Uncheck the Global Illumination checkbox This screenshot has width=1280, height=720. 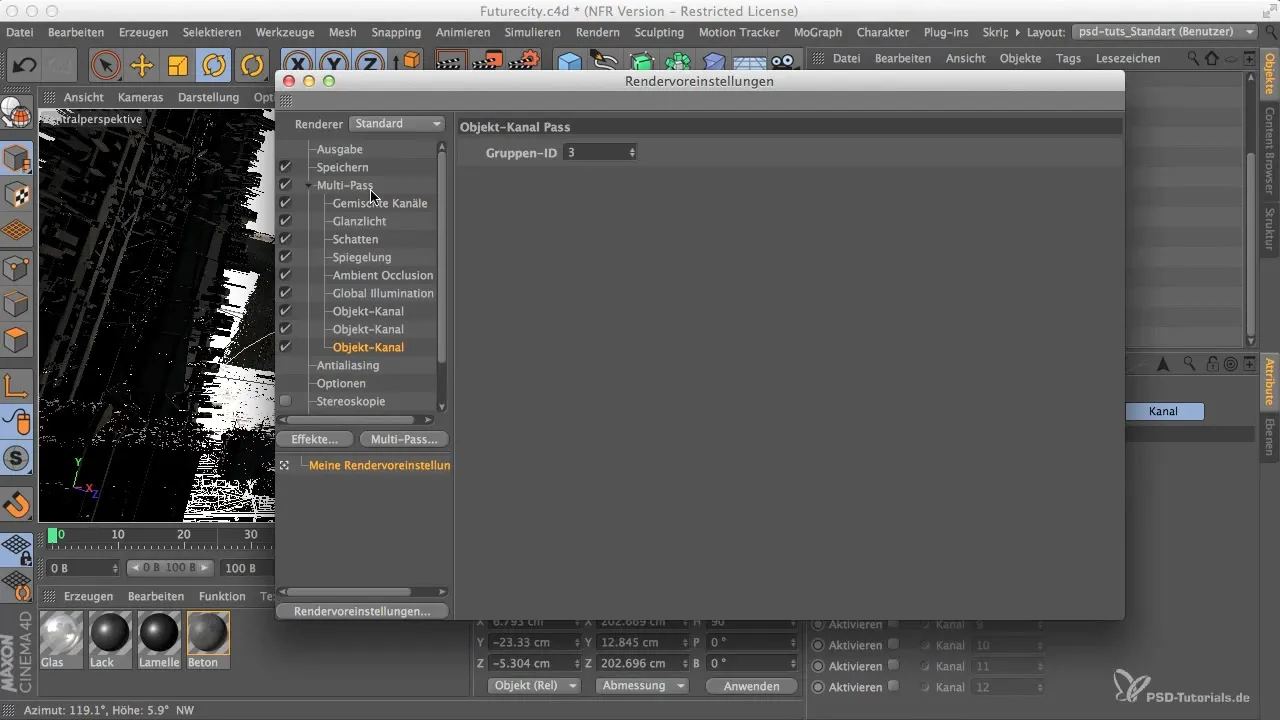tap(285, 293)
